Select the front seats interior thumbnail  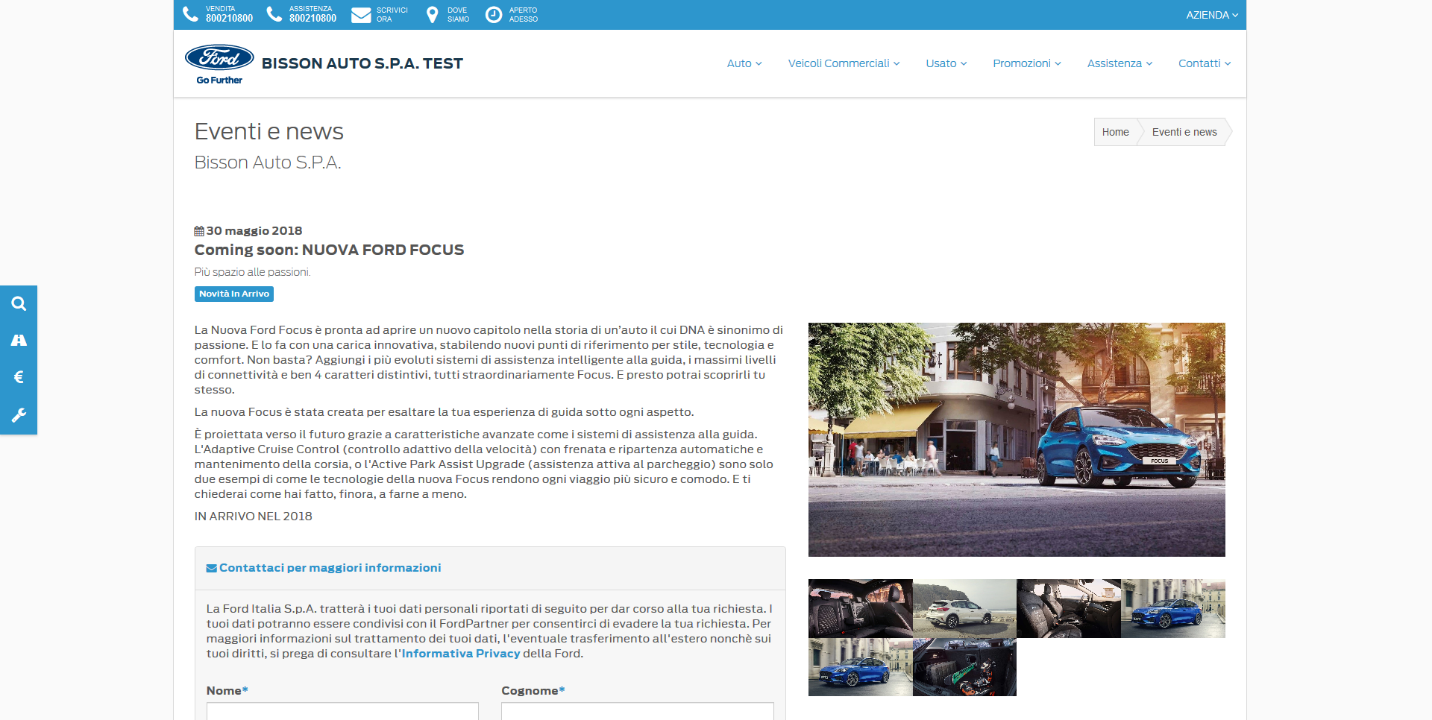pos(1068,608)
